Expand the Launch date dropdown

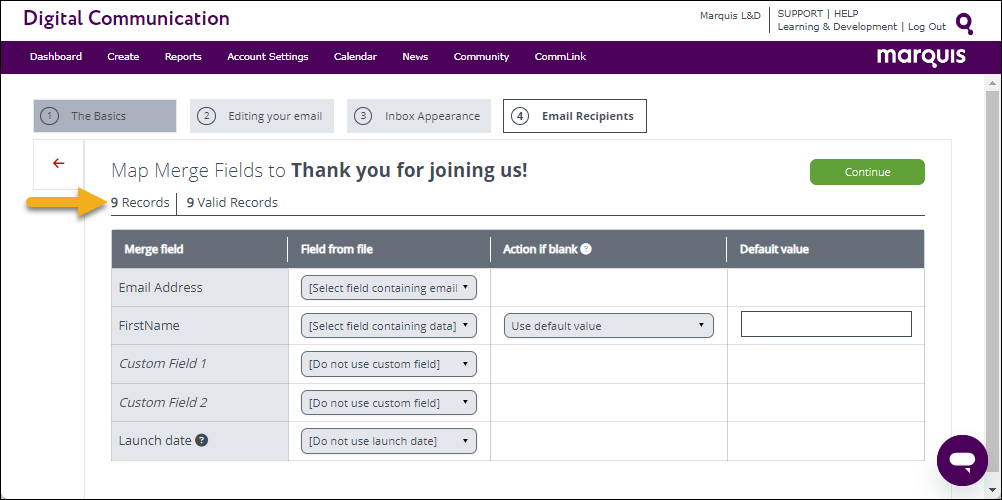388,441
